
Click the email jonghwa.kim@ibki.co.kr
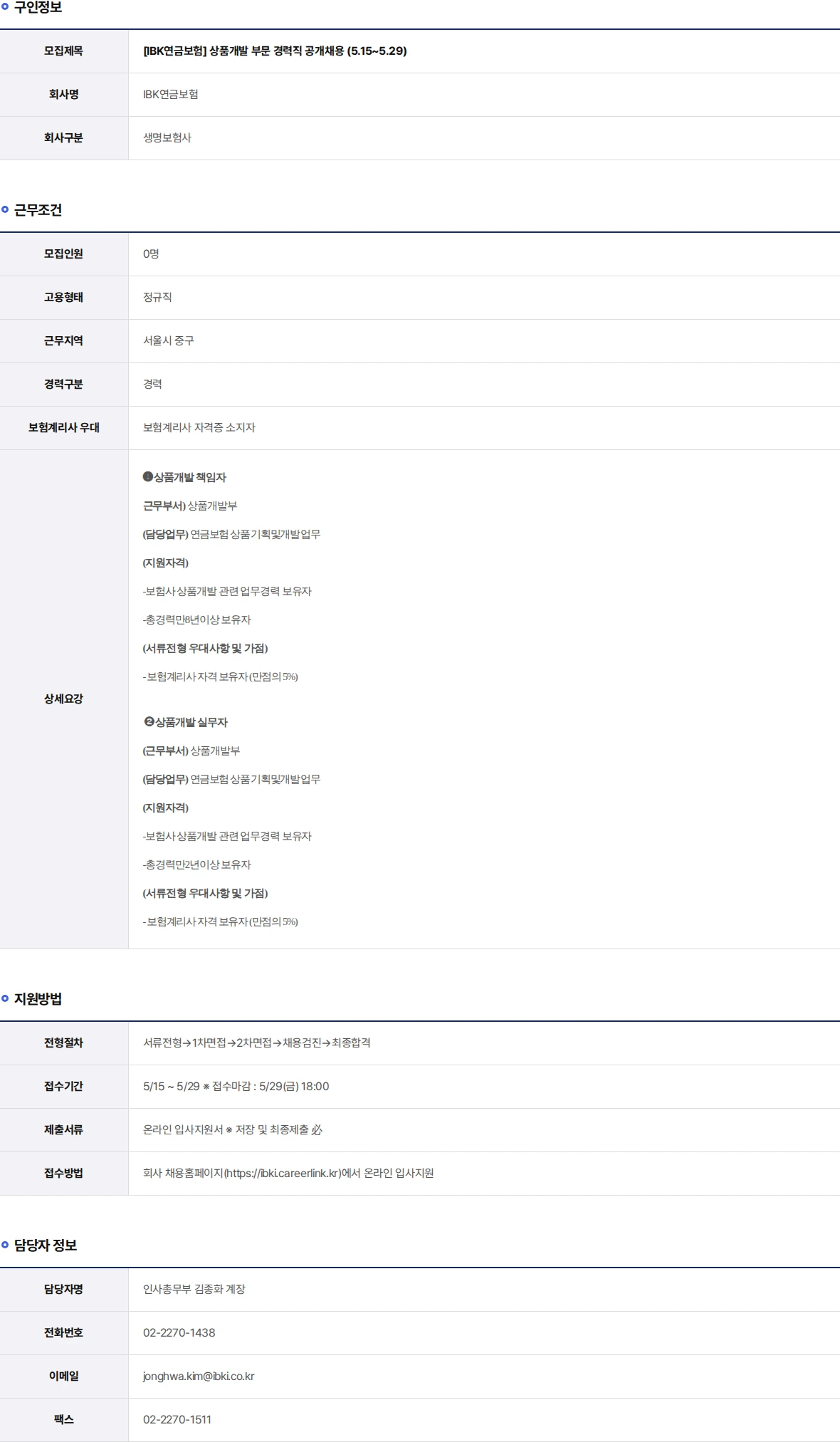[199, 1376]
